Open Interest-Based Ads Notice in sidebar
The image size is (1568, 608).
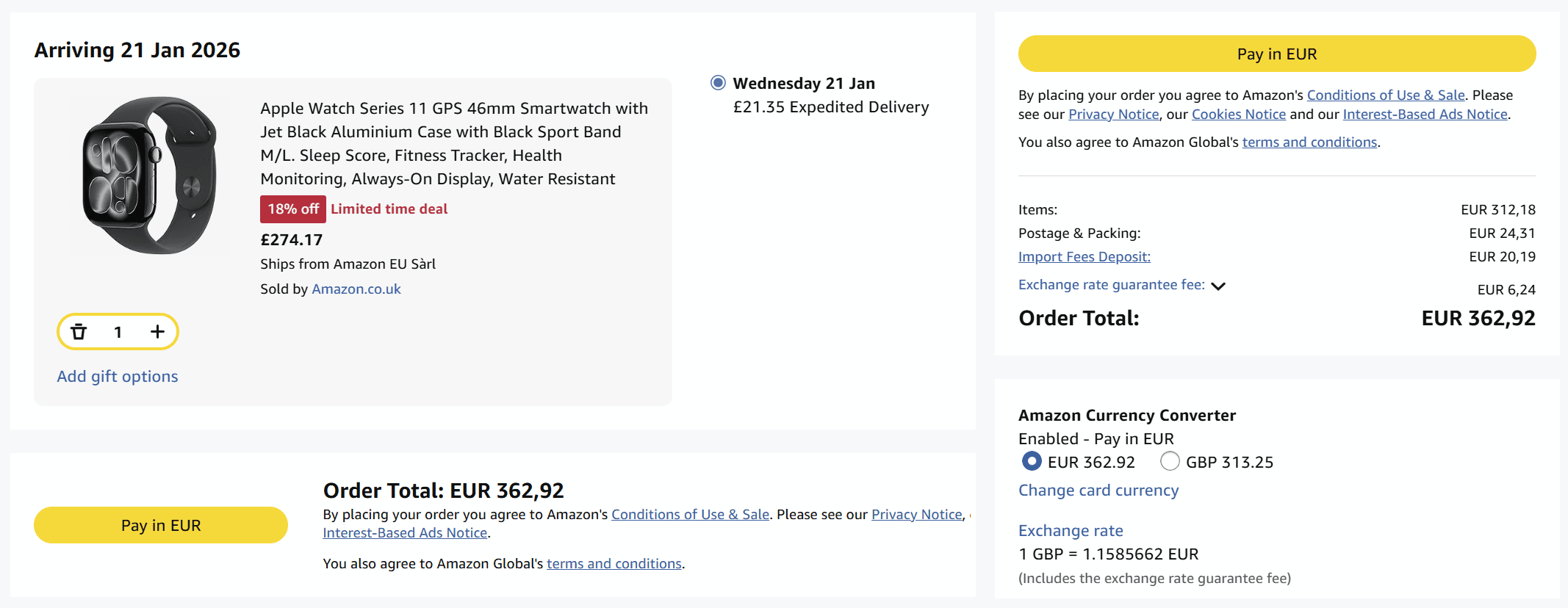(1425, 114)
